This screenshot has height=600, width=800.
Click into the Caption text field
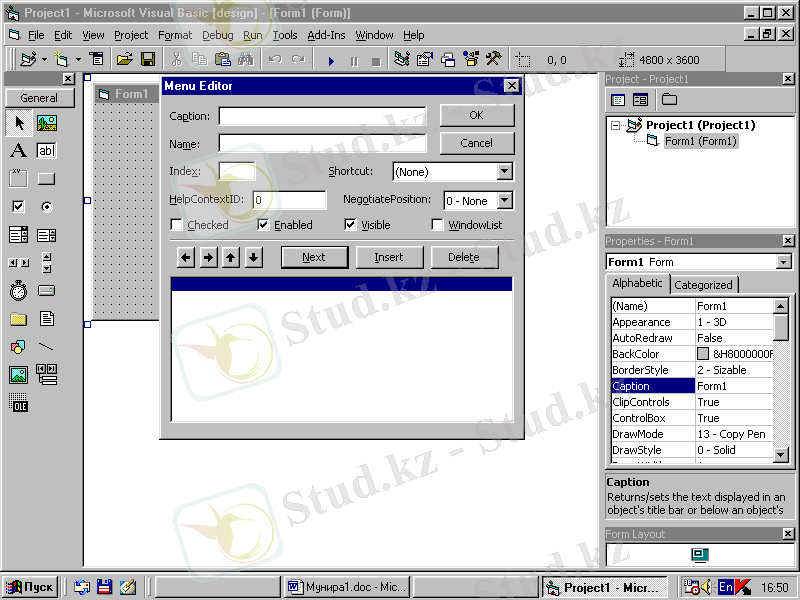point(322,116)
